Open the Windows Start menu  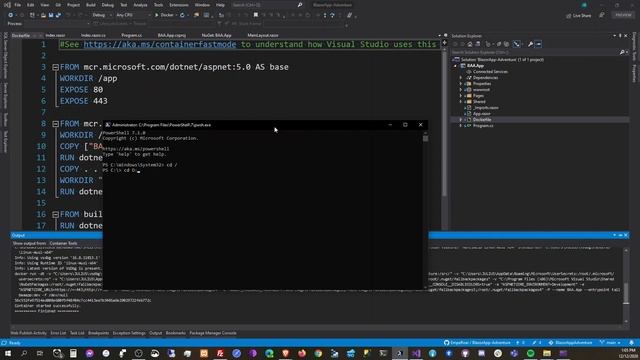[7, 353]
